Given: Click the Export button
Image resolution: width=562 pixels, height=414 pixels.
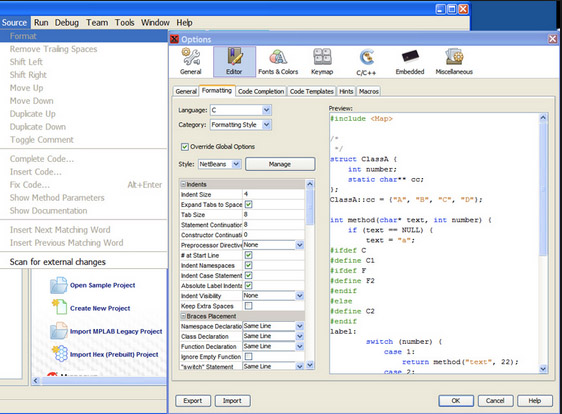Looking at the screenshot, I should click(193, 401).
